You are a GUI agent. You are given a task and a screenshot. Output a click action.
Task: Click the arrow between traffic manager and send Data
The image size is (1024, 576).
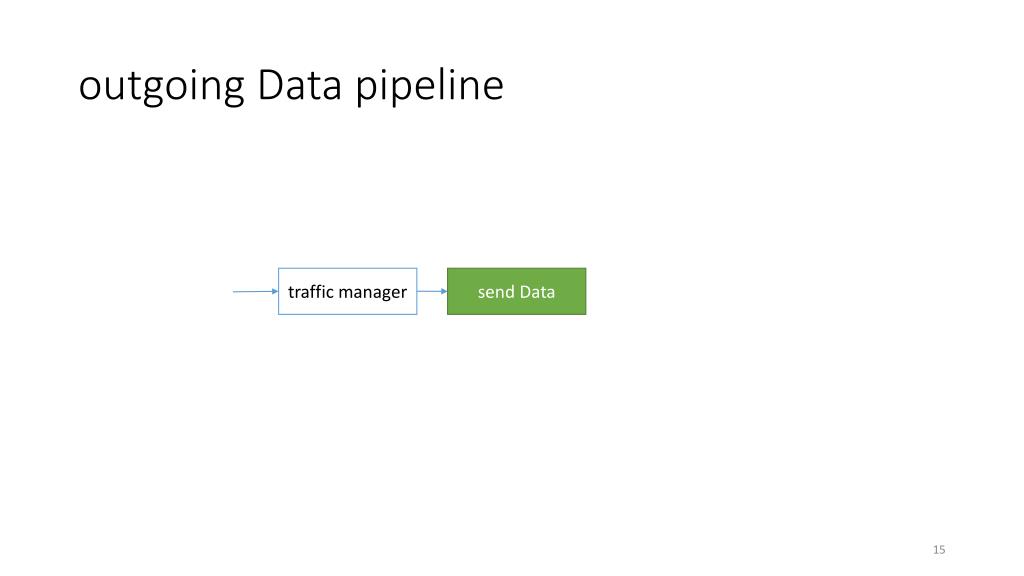click(x=431, y=292)
